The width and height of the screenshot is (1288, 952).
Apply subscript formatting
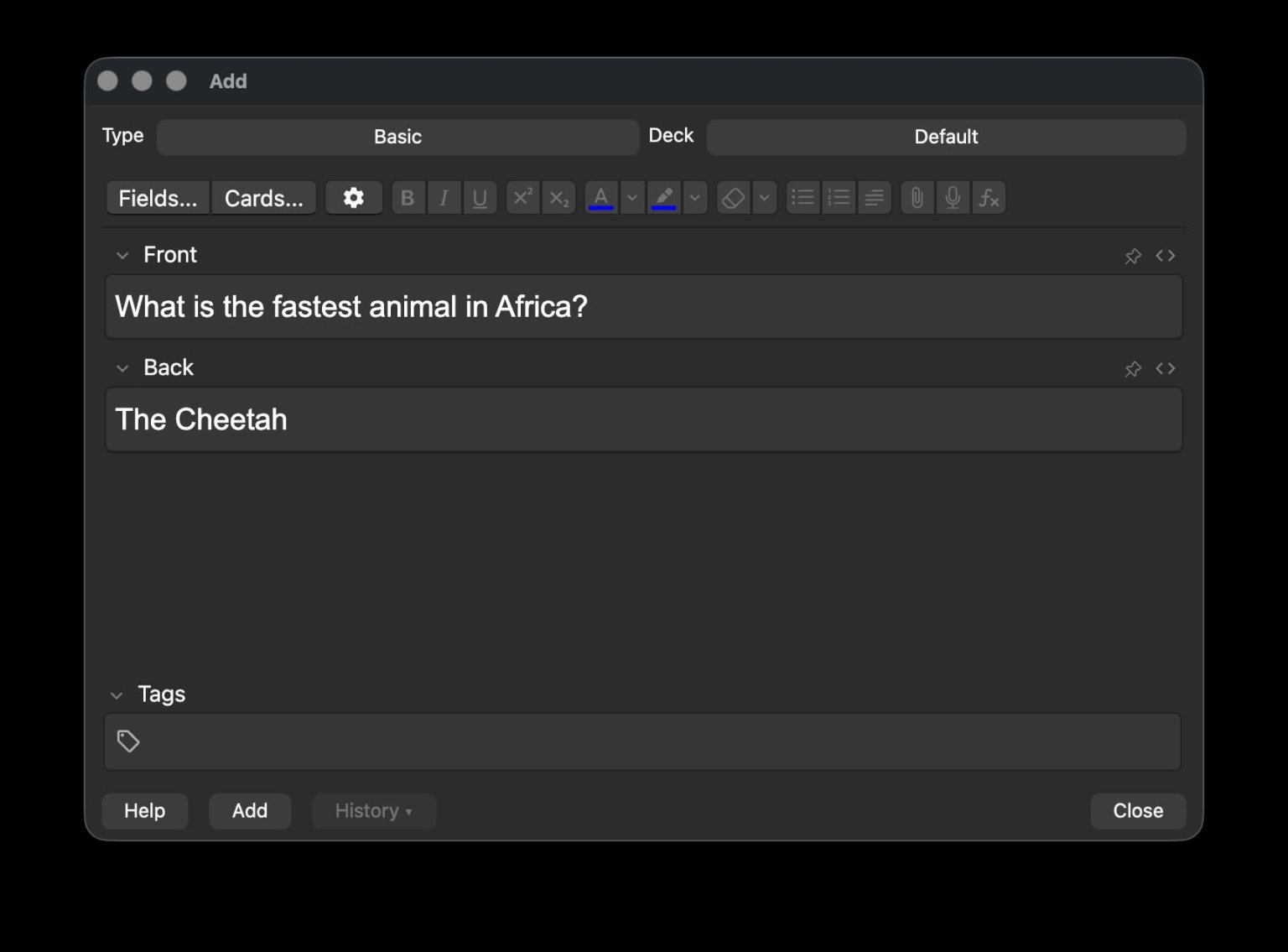558,198
